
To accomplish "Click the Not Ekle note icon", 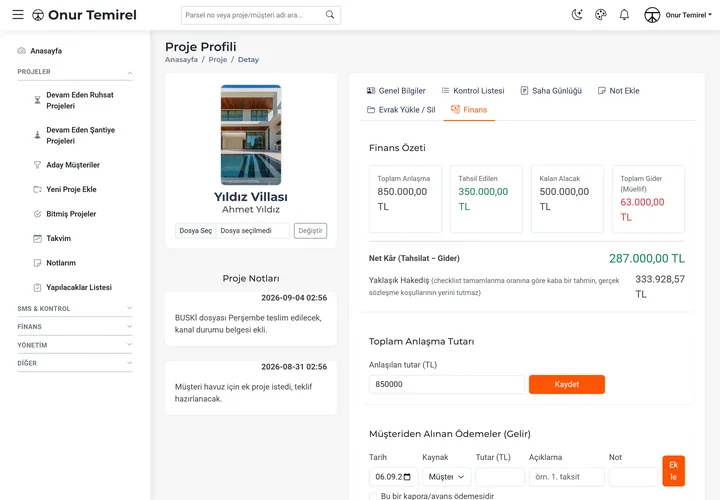I will tap(602, 90).
